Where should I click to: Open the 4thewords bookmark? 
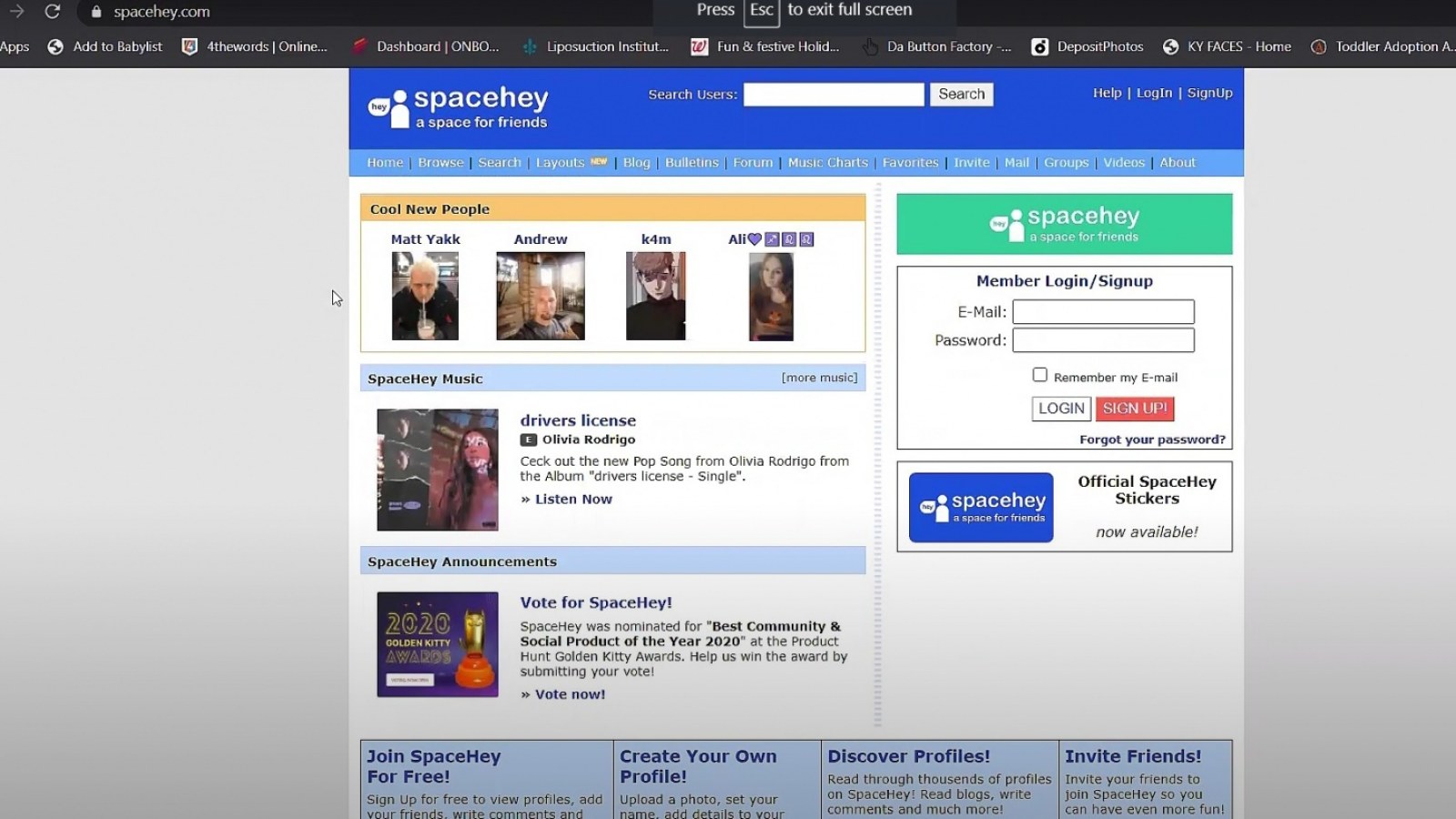[255, 46]
